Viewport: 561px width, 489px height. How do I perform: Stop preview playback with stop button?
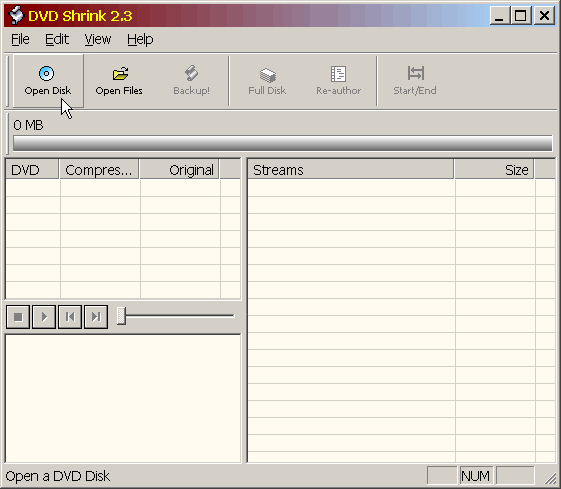18,317
